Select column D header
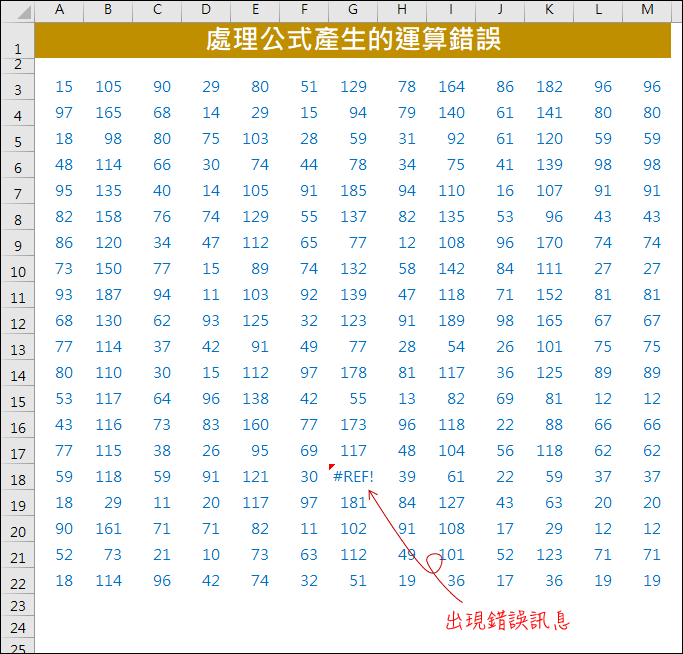683x654 pixels. [x=206, y=10]
